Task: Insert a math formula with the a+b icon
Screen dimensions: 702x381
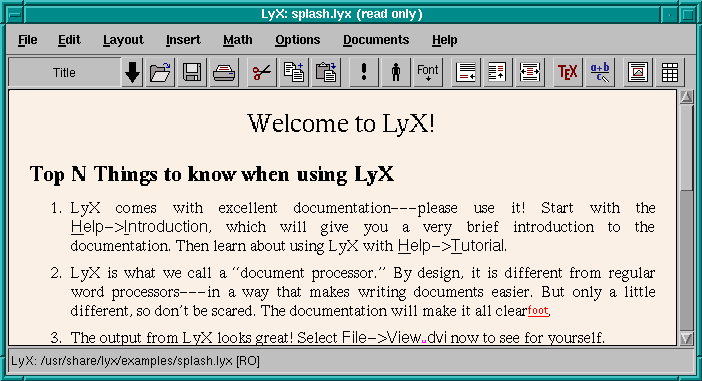Action: [600, 72]
